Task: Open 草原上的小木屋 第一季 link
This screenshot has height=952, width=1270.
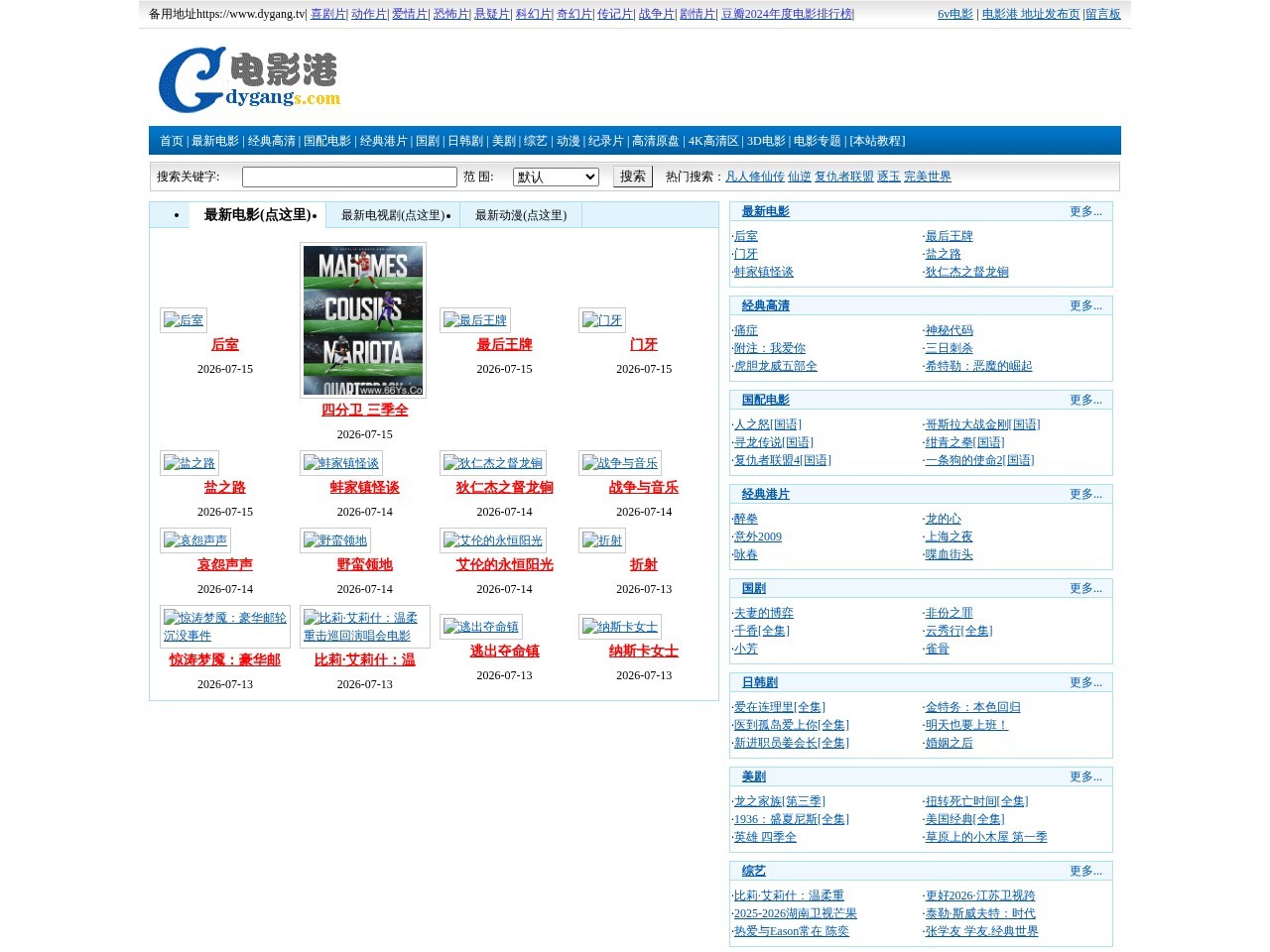Action: point(986,837)
